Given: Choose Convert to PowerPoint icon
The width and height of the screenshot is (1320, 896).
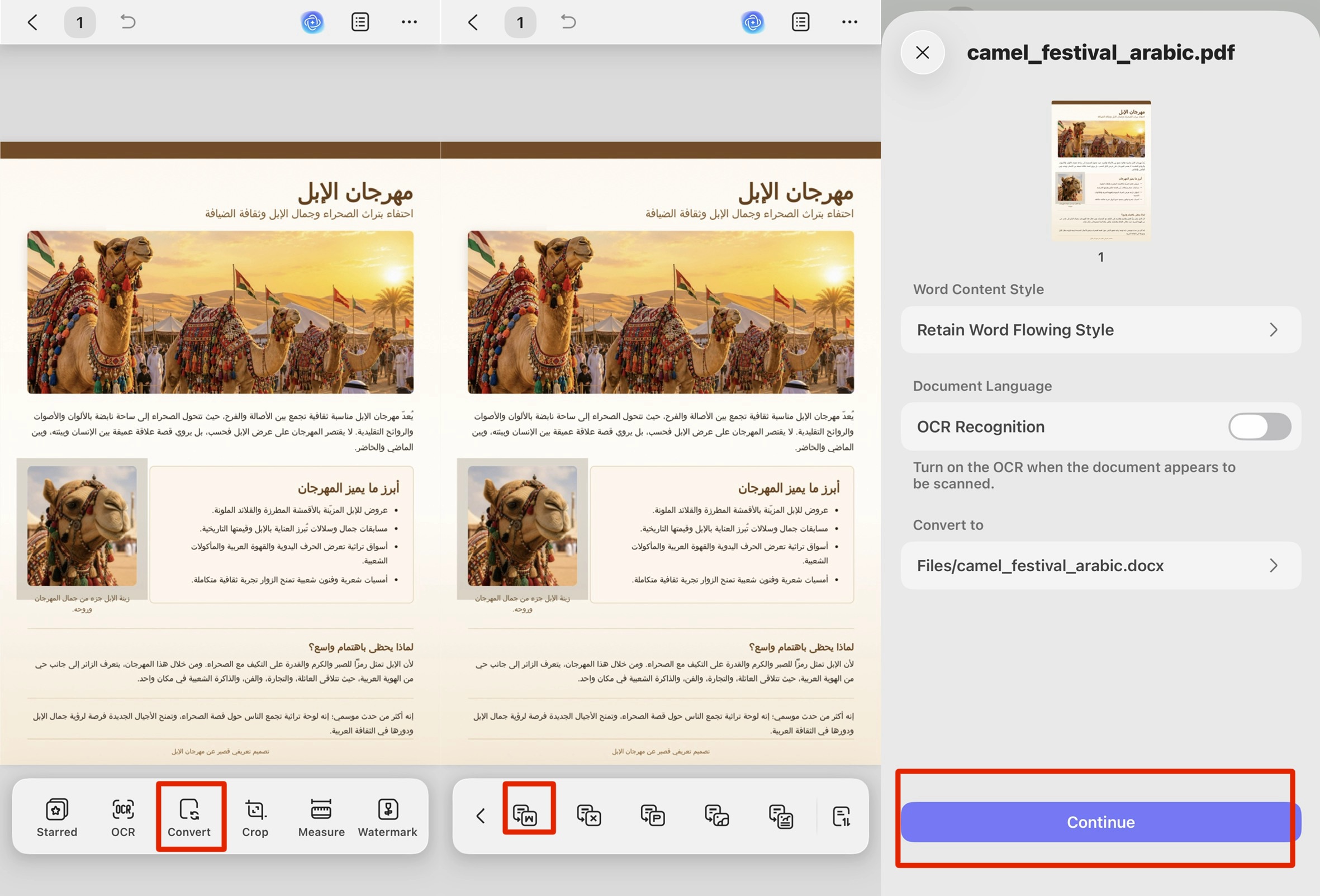Looking at the screenshot, I should 653,816.
